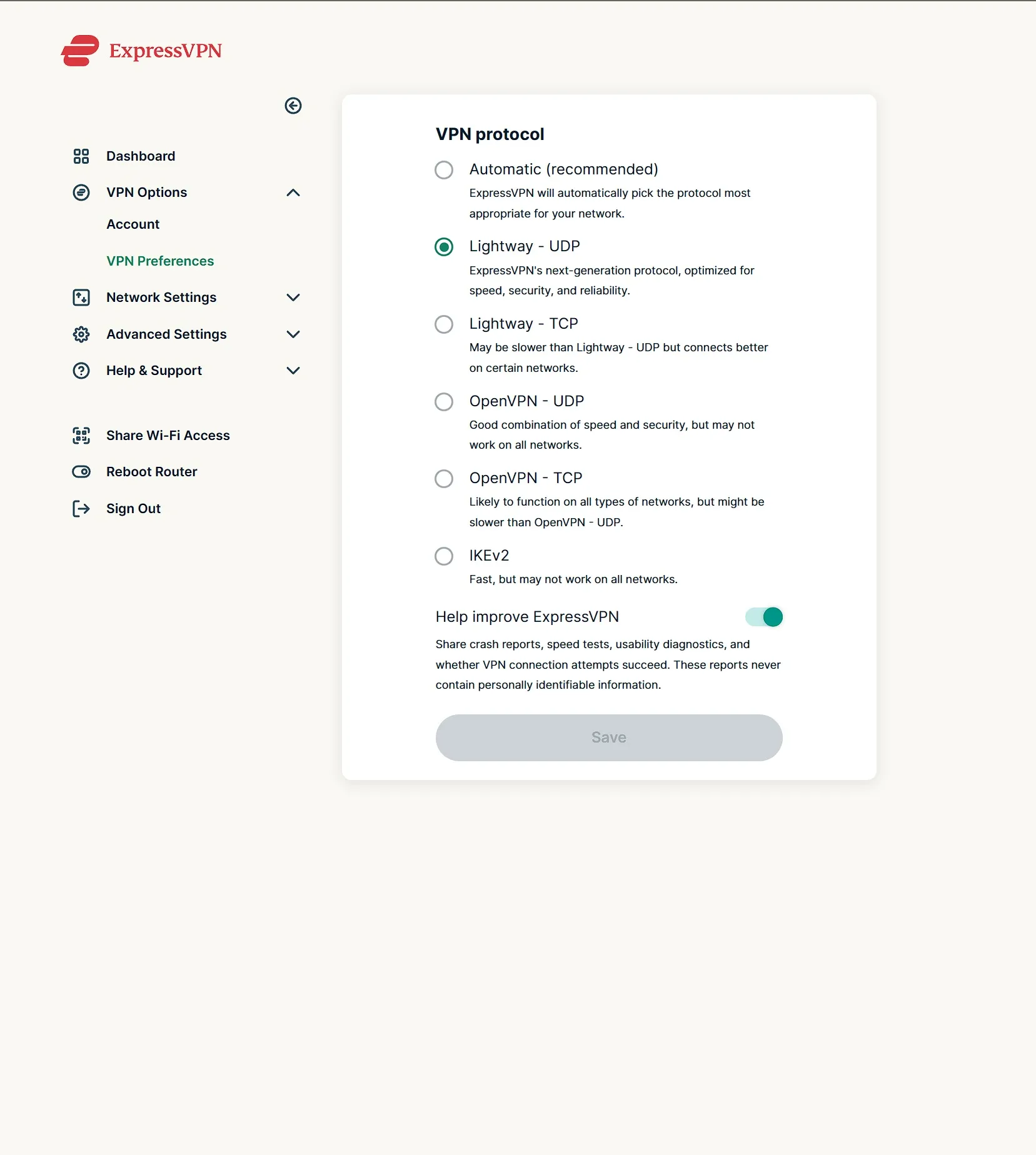This screenshot has height=1155, width=1036.
Task: Click the ExpressVPN logo
Action: click(141, 51)
